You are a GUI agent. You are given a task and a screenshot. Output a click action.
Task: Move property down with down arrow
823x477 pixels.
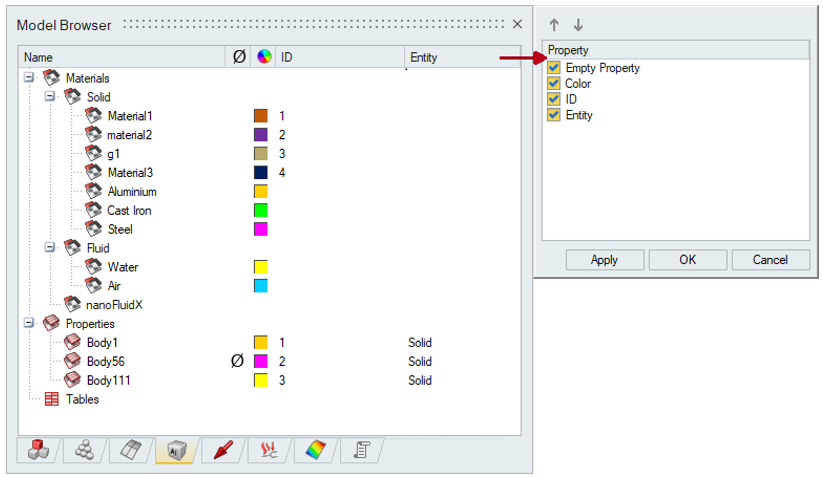(x=578, y=25)
